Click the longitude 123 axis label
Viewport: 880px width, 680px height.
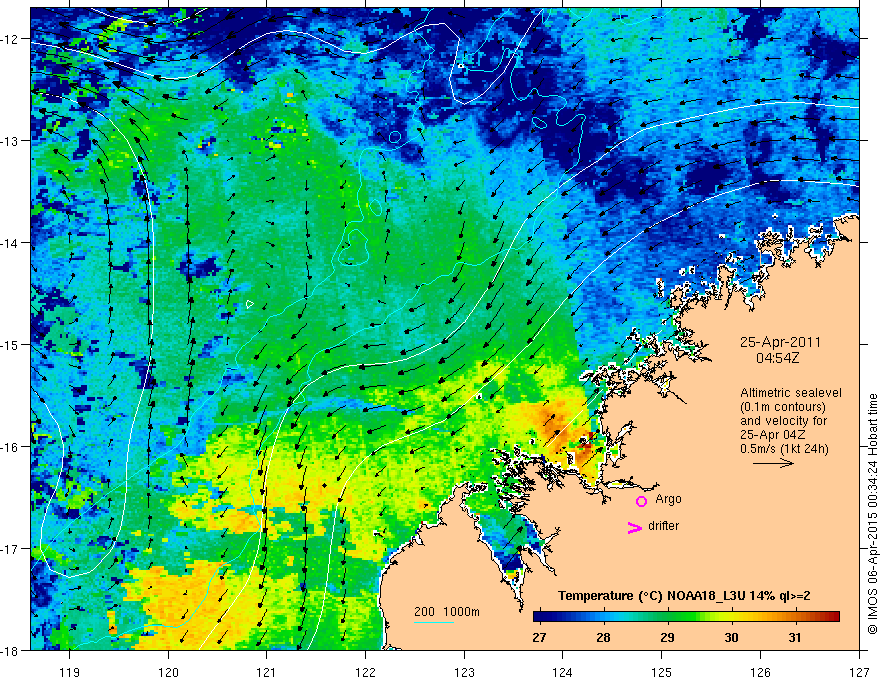coord(464,672)
